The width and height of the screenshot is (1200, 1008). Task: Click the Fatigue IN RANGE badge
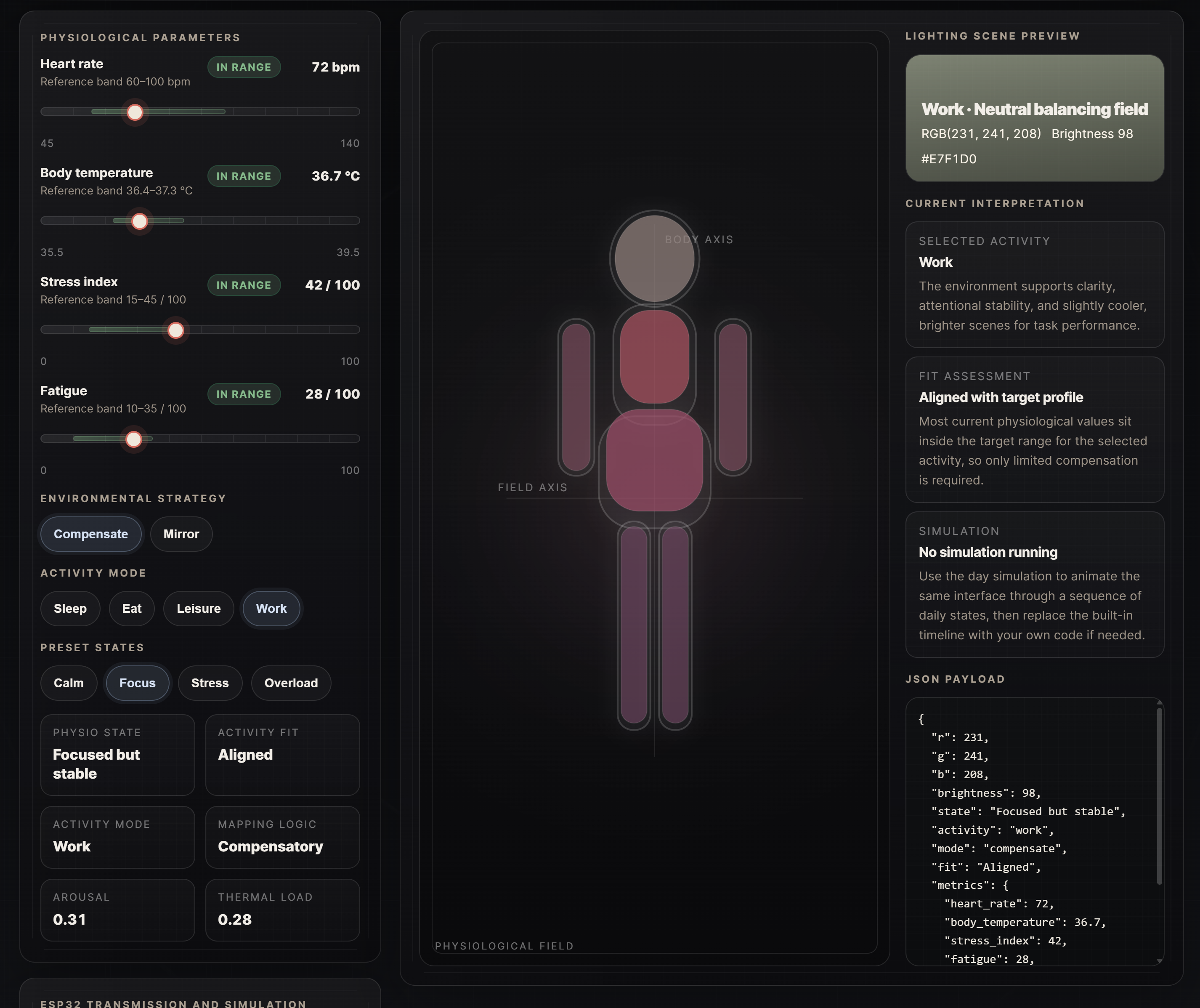[244, 394]
